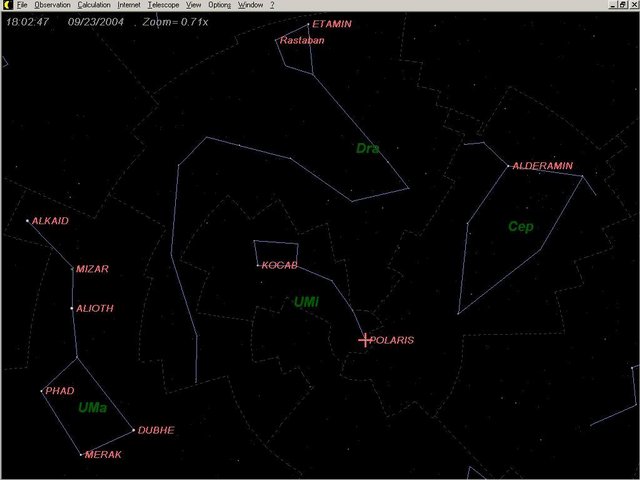This screenshot has height=480, width=640.
Task: Click the red crosshair cursor at Polaris
Action: click(x=365, y=340)
